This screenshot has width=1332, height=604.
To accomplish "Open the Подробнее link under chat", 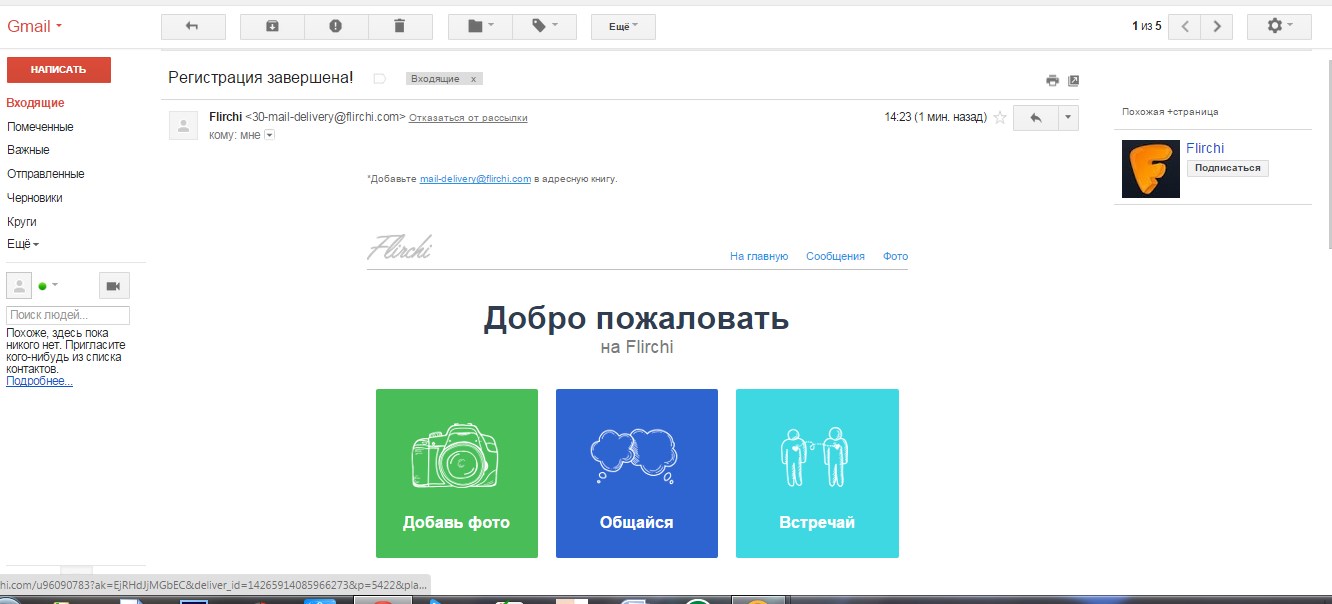I will tap(39, 381).
